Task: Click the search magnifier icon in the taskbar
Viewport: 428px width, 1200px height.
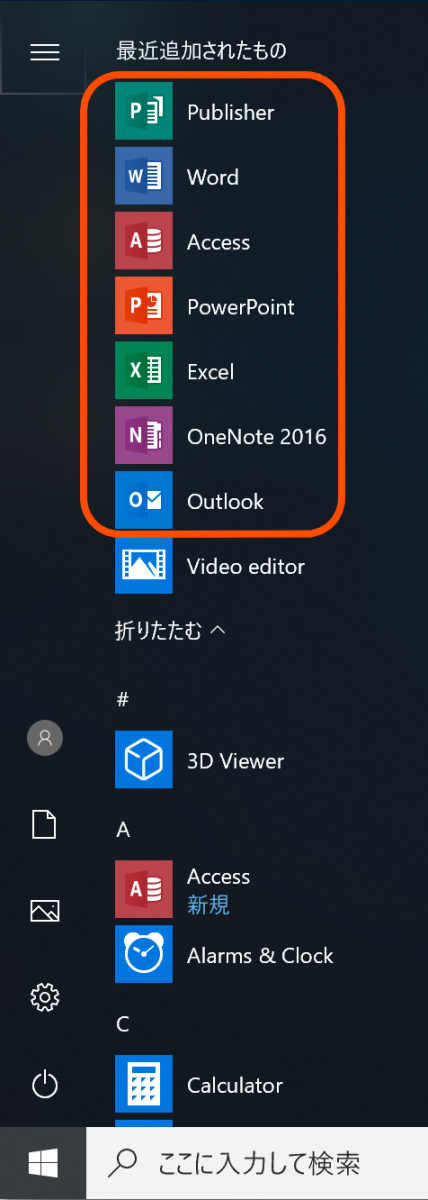Action: point(123,1162)
